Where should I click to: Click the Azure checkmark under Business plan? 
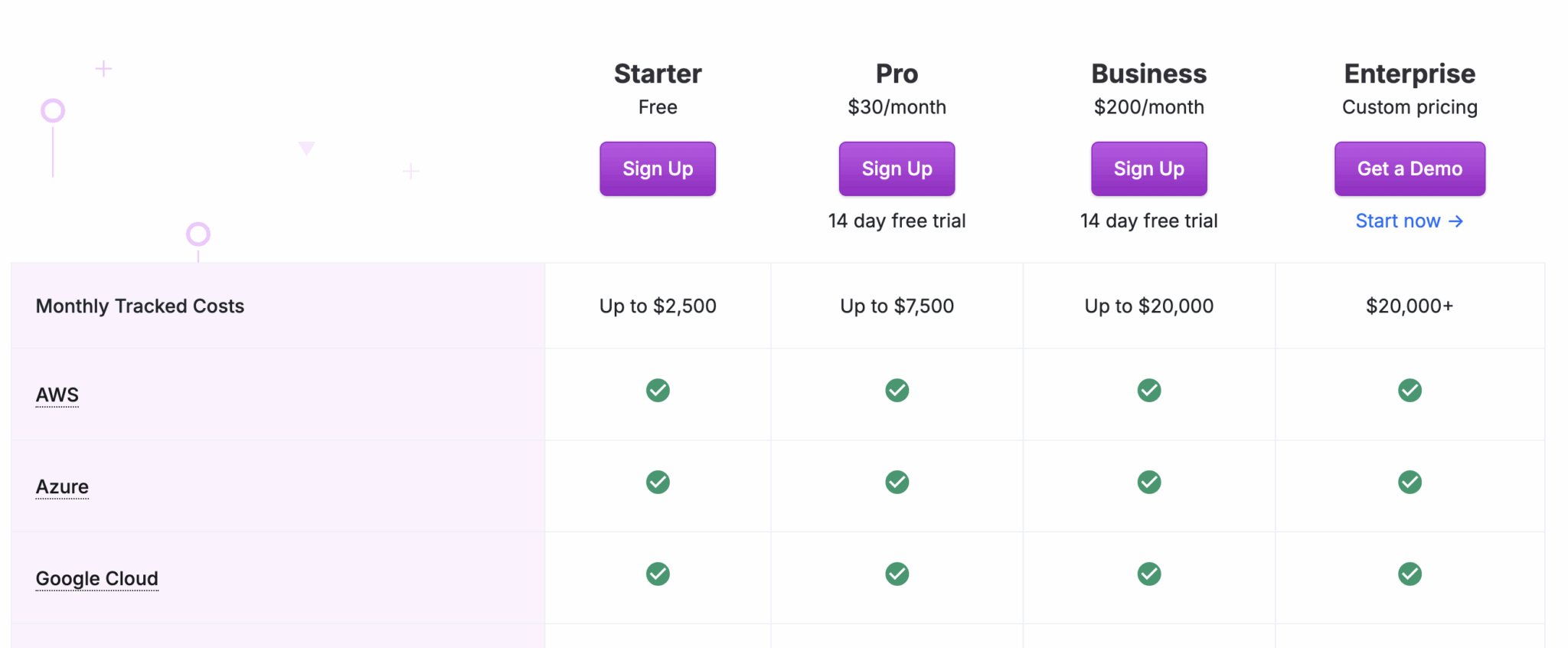click(1148, 483)
